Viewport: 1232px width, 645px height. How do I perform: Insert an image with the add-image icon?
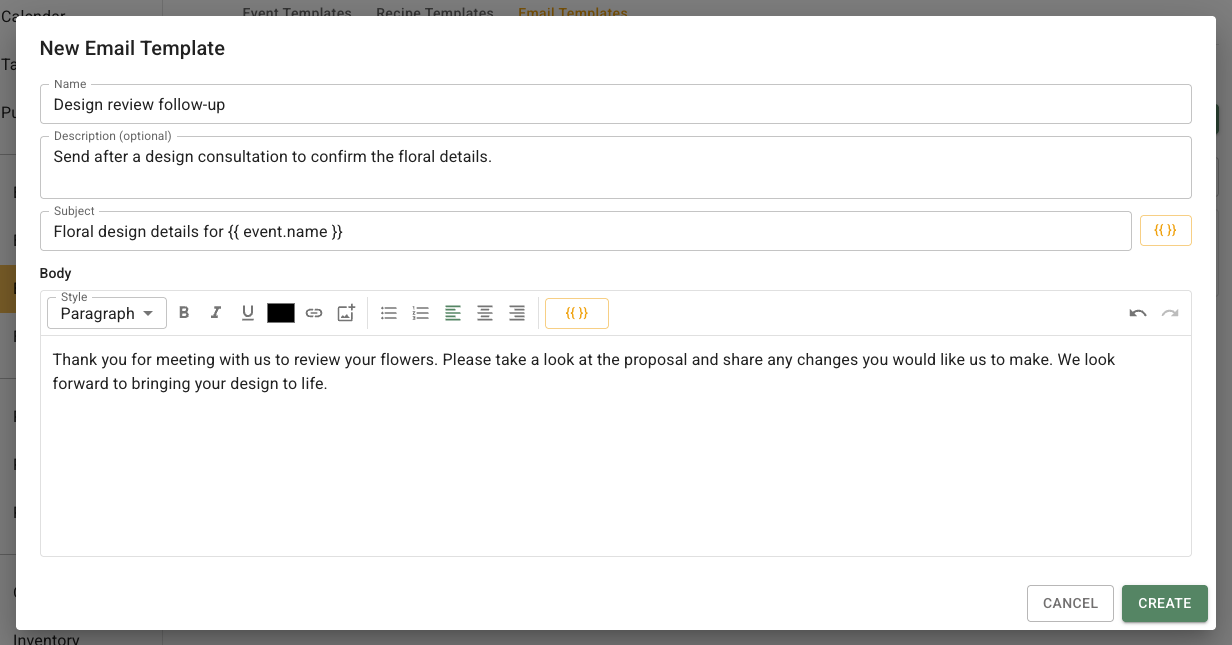346,313
